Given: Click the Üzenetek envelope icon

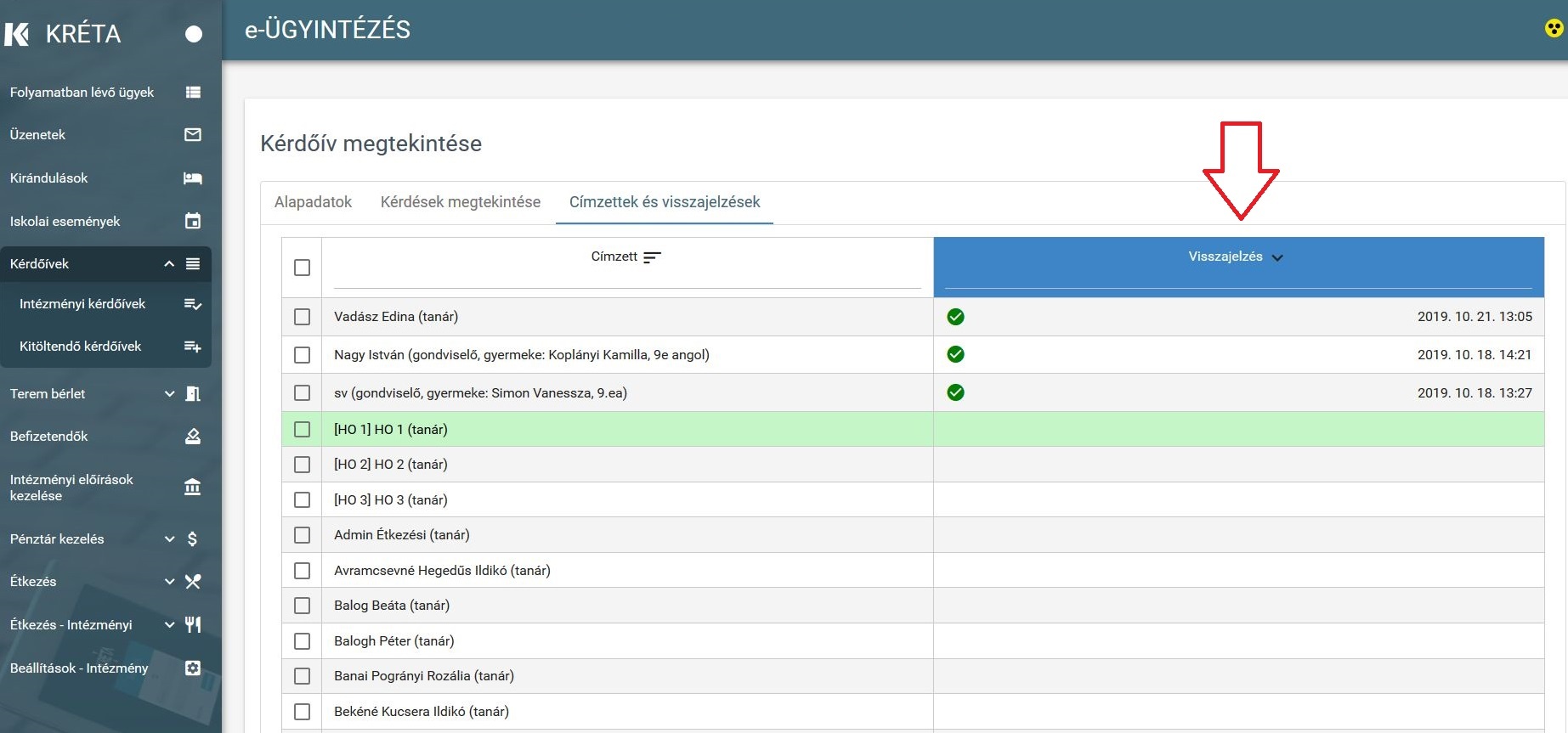Looking at the screenshot, I should coord(193,135).
